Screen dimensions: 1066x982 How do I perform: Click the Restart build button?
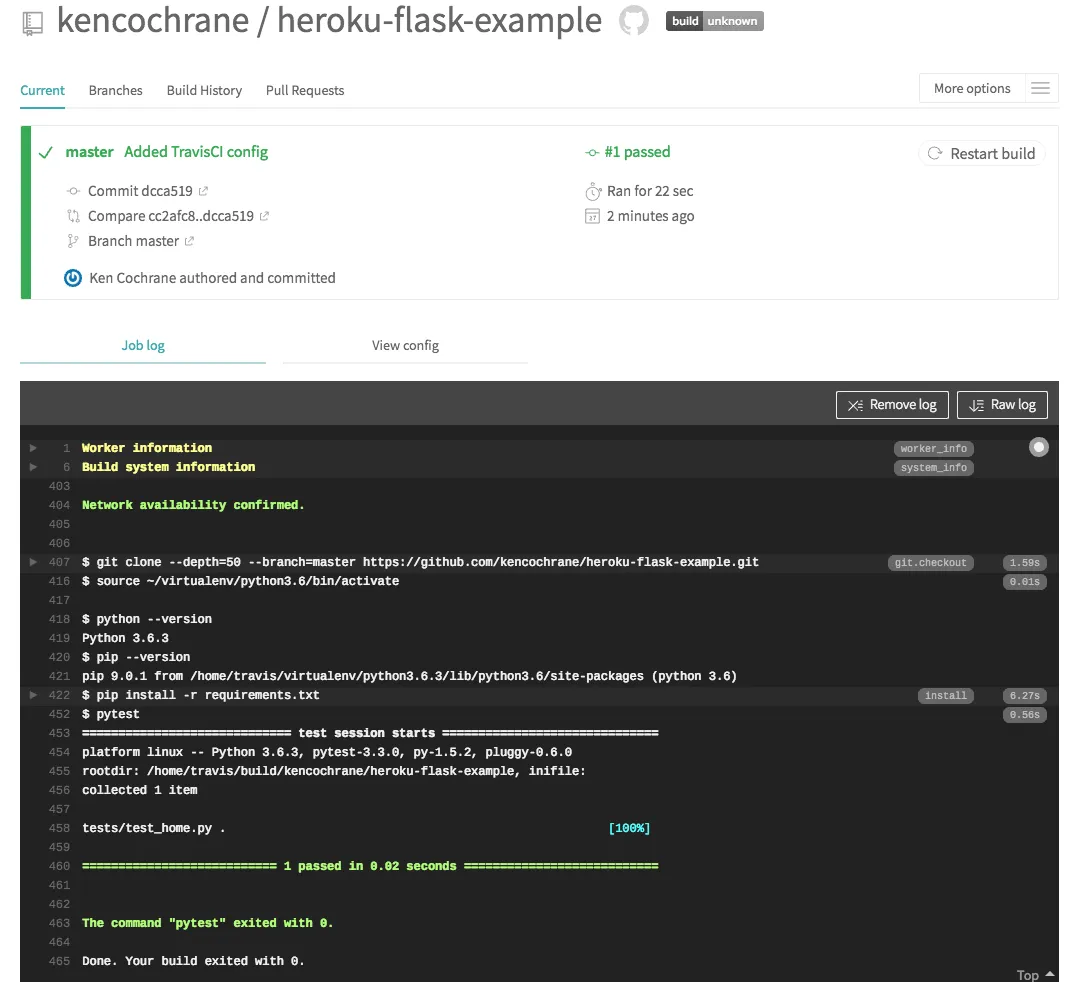(982, 154)
